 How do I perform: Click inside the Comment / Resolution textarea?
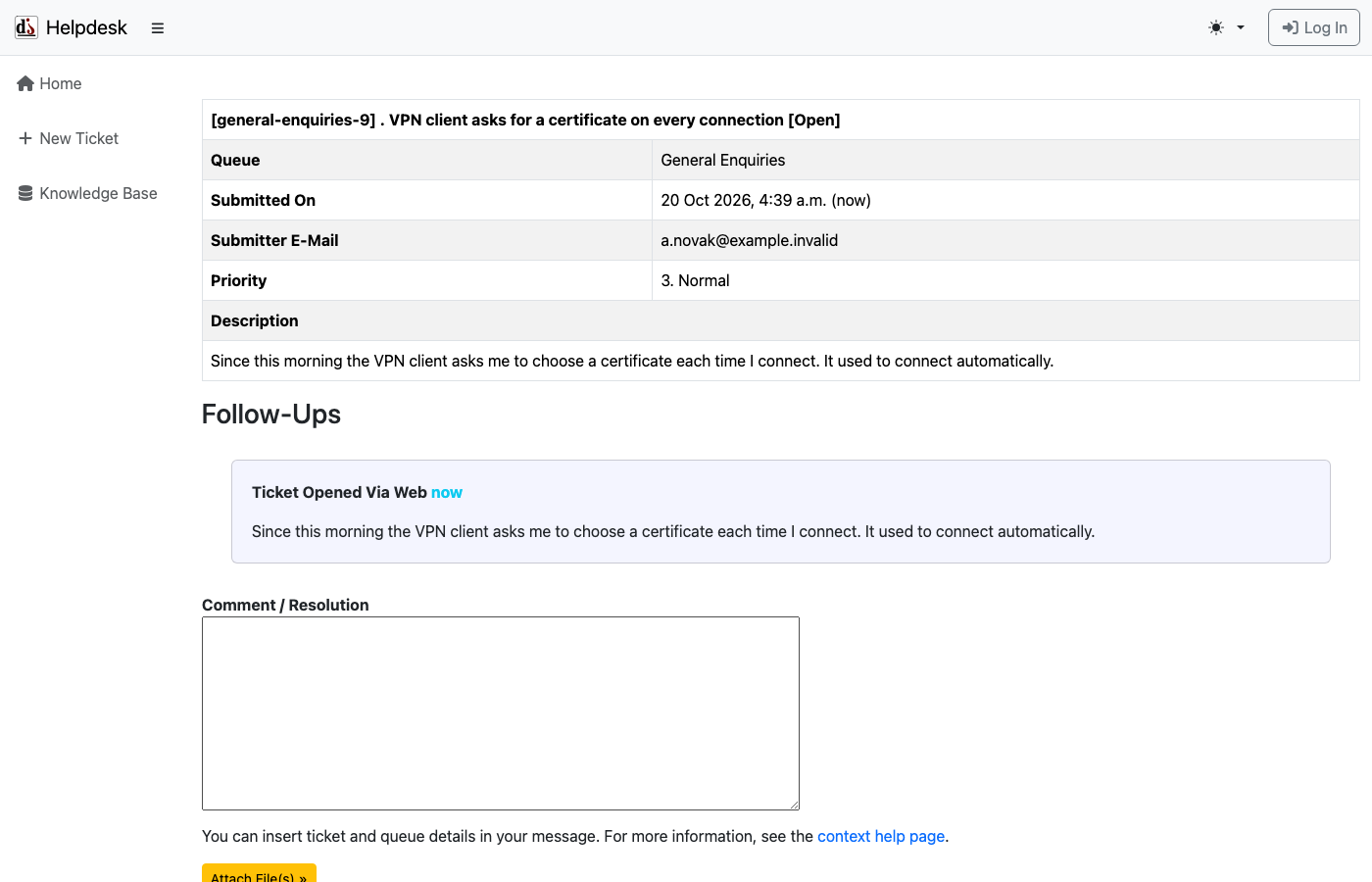tap(501, 713)
